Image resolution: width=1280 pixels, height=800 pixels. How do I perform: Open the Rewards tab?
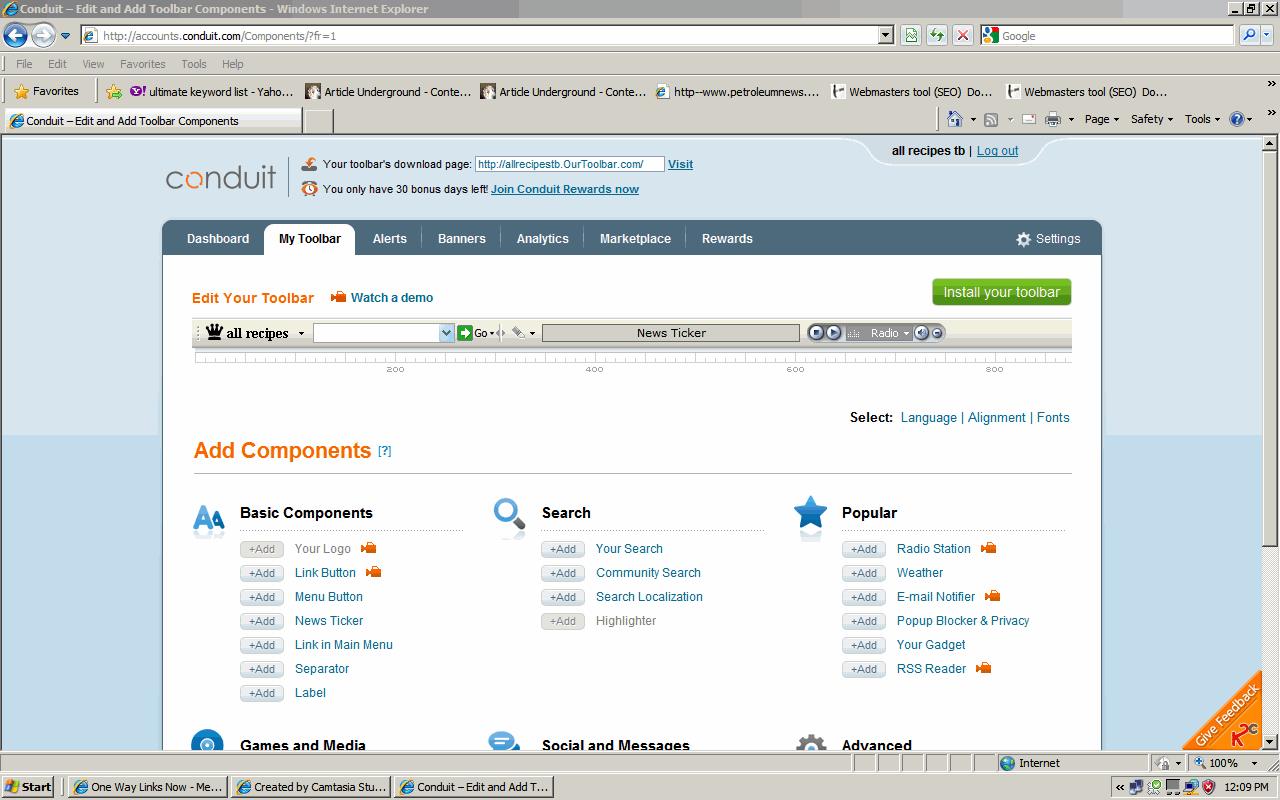point(727,239)
